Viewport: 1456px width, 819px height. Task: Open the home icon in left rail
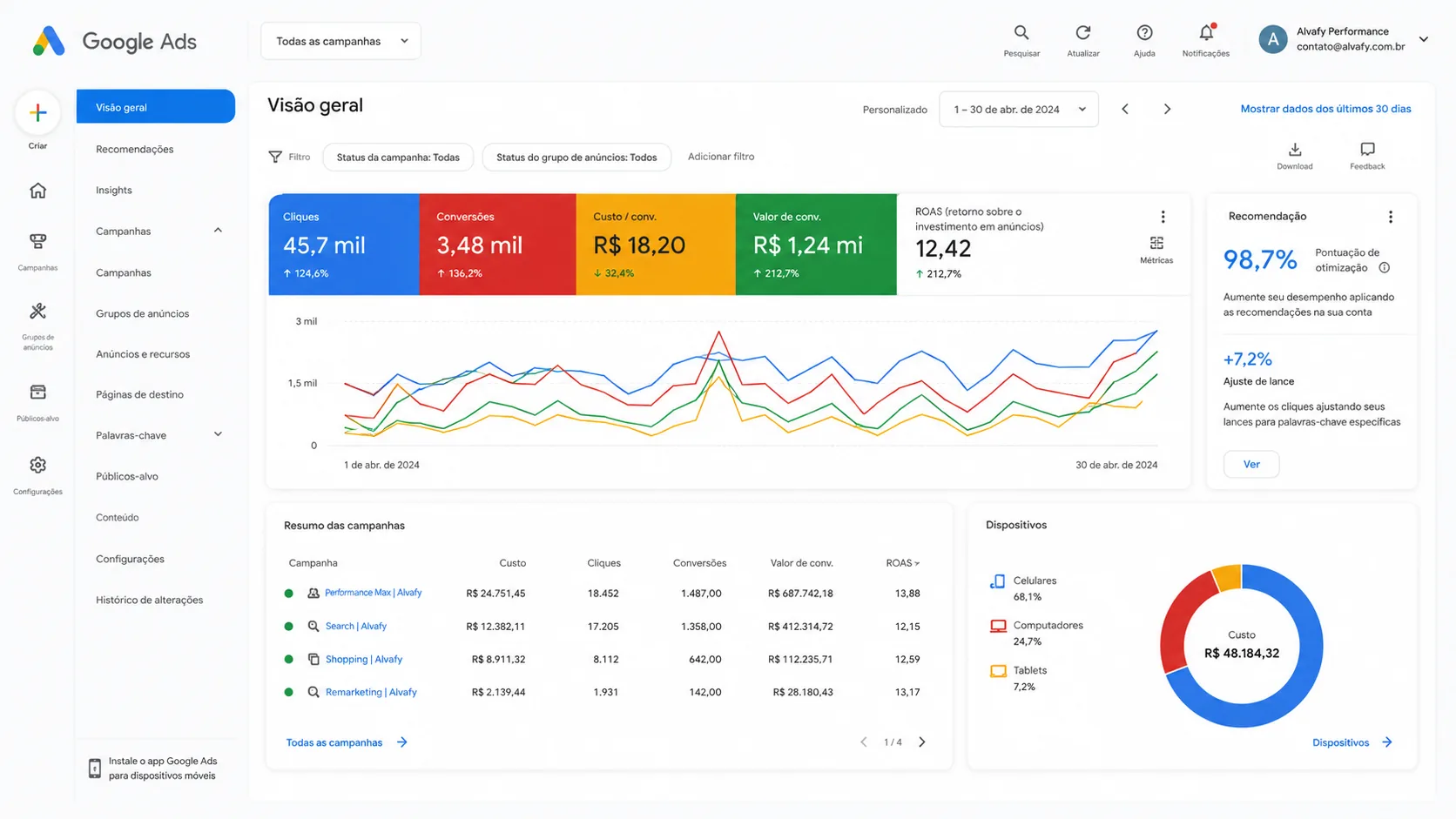tap(37, 191)
